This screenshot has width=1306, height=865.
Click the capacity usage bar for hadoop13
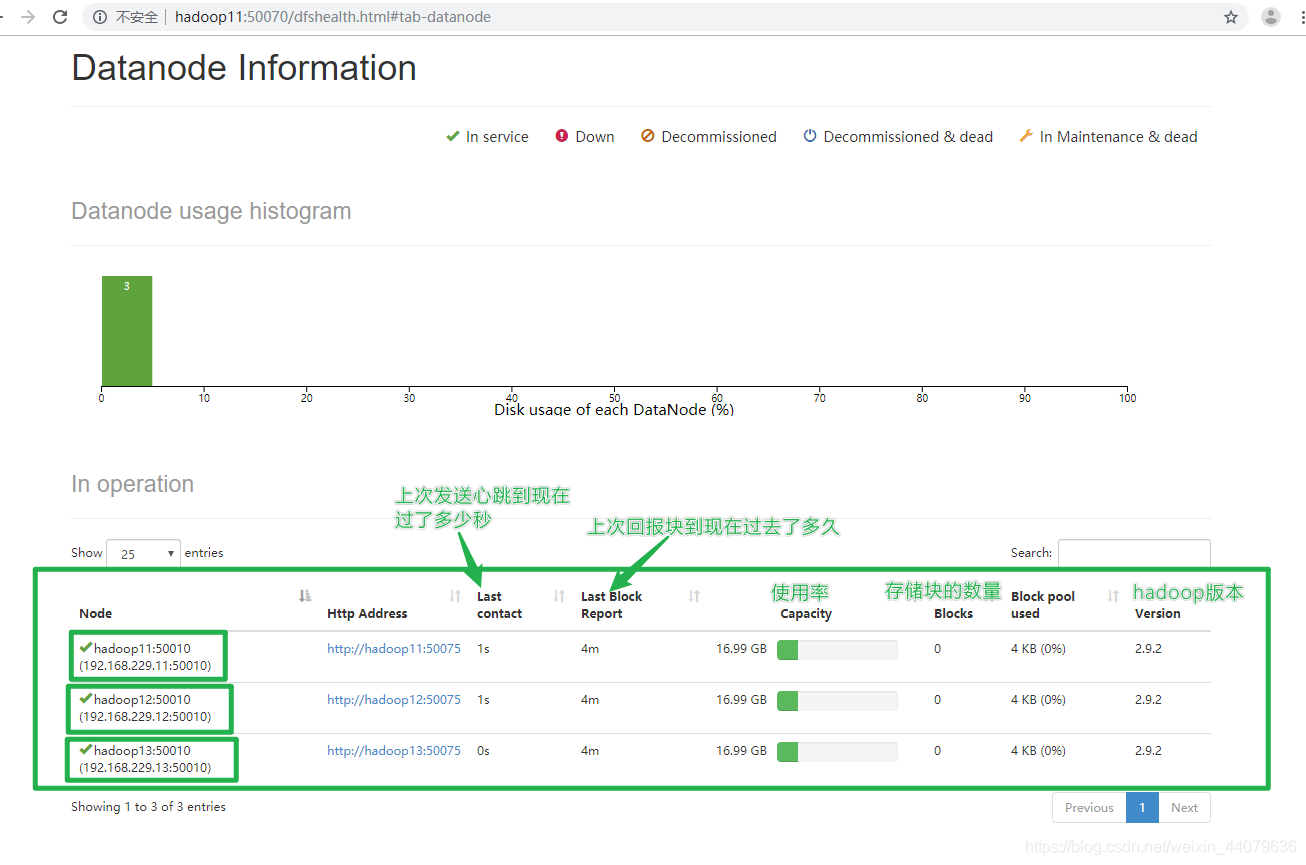(x=837, y=752)
